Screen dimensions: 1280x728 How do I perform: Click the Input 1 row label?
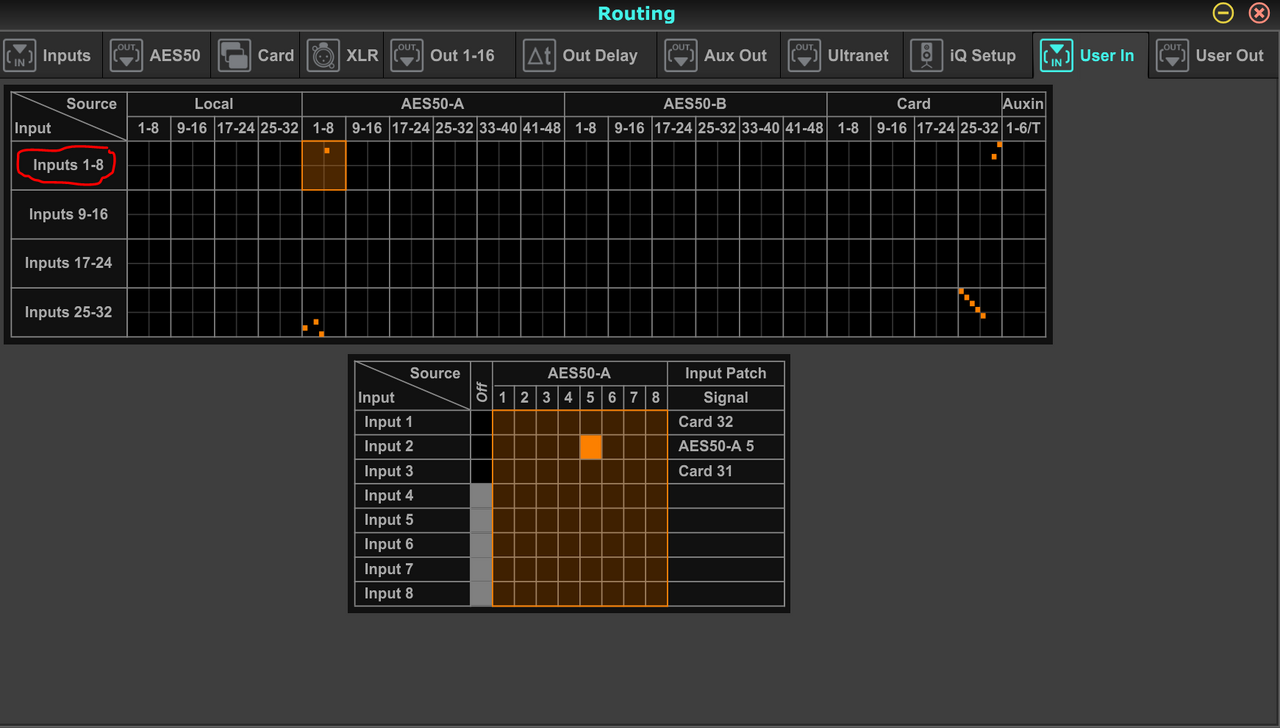(x=413, y=422)
